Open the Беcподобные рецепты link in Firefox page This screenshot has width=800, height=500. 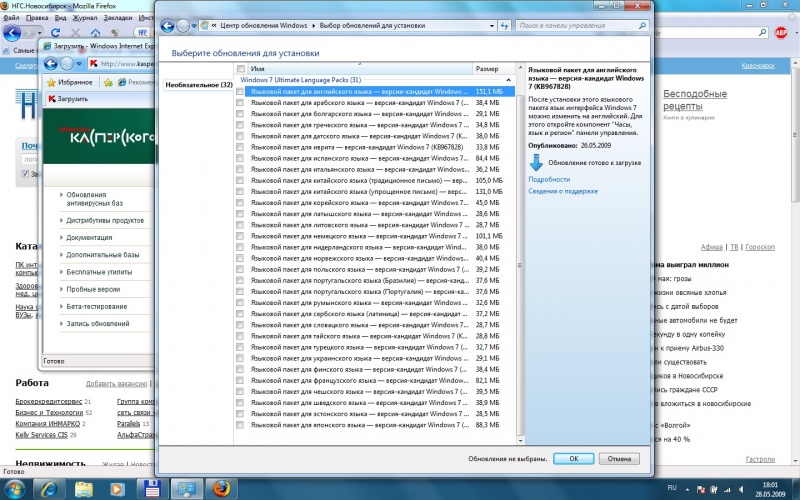click(x=695, y=100)
